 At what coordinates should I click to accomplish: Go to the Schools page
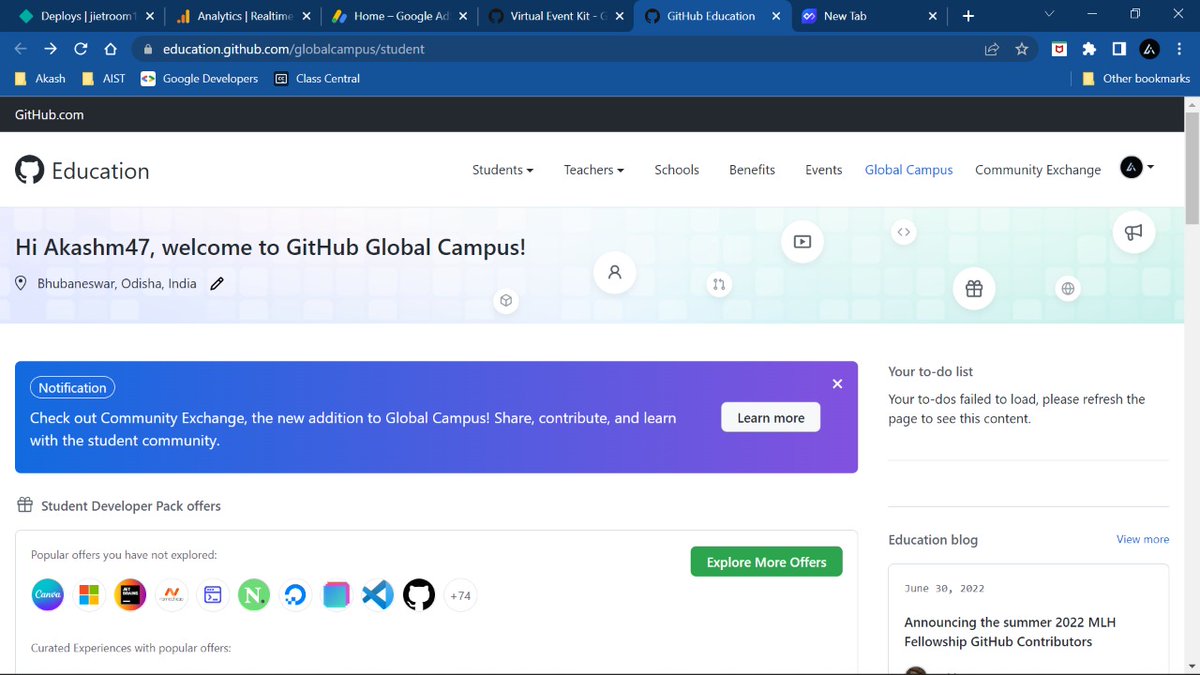click(x=677, y=170)
